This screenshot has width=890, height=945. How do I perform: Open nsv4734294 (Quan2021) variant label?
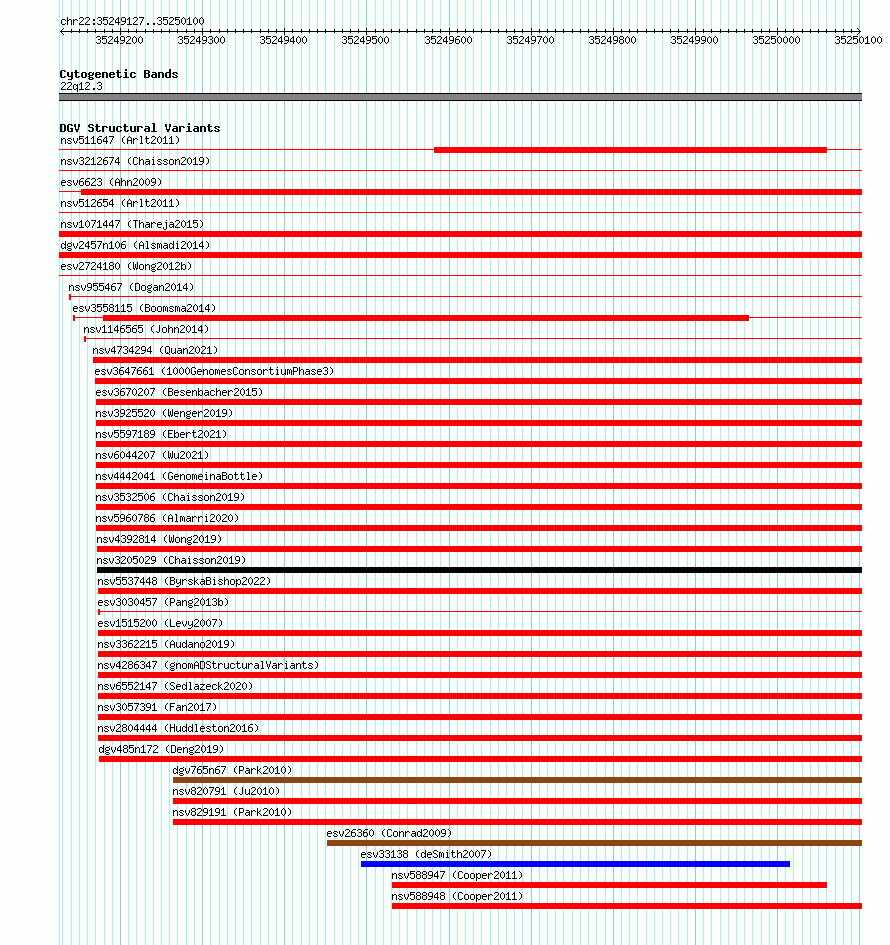click(155, 351)
